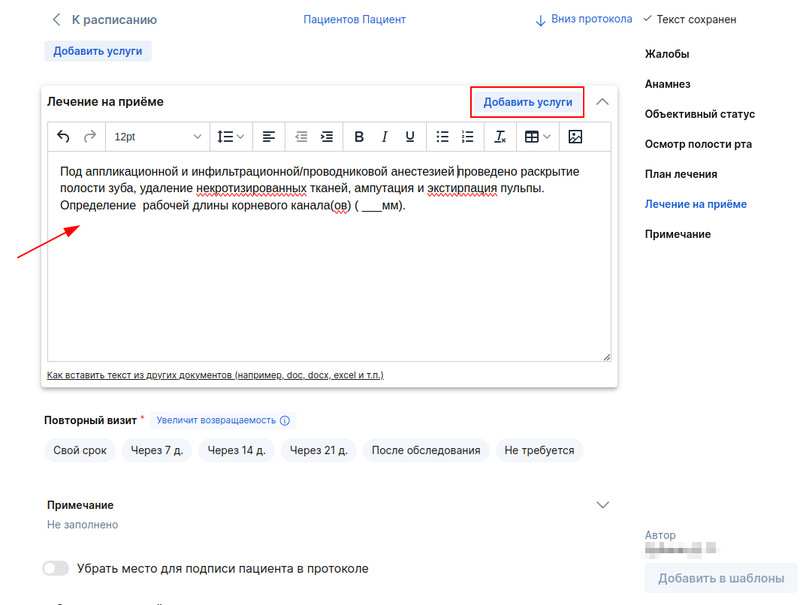
Task: Select the Свой срок revisit option
Action: (x=80, y=450)
